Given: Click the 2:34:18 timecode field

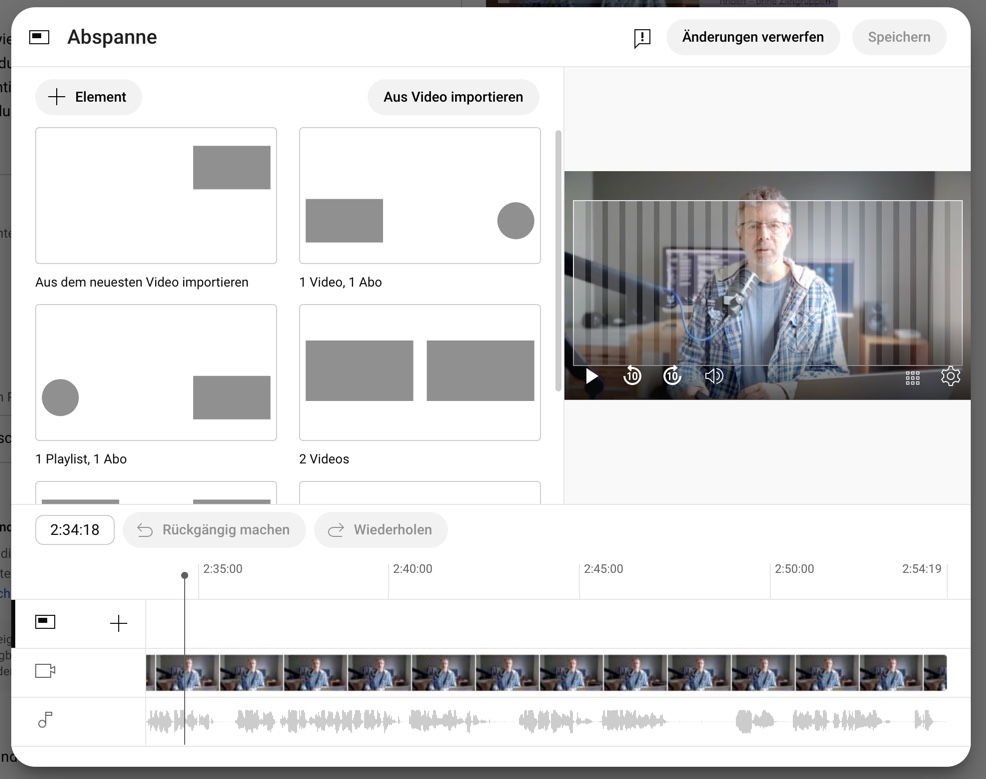Looking at the screenshot, I should coord(75,530).
